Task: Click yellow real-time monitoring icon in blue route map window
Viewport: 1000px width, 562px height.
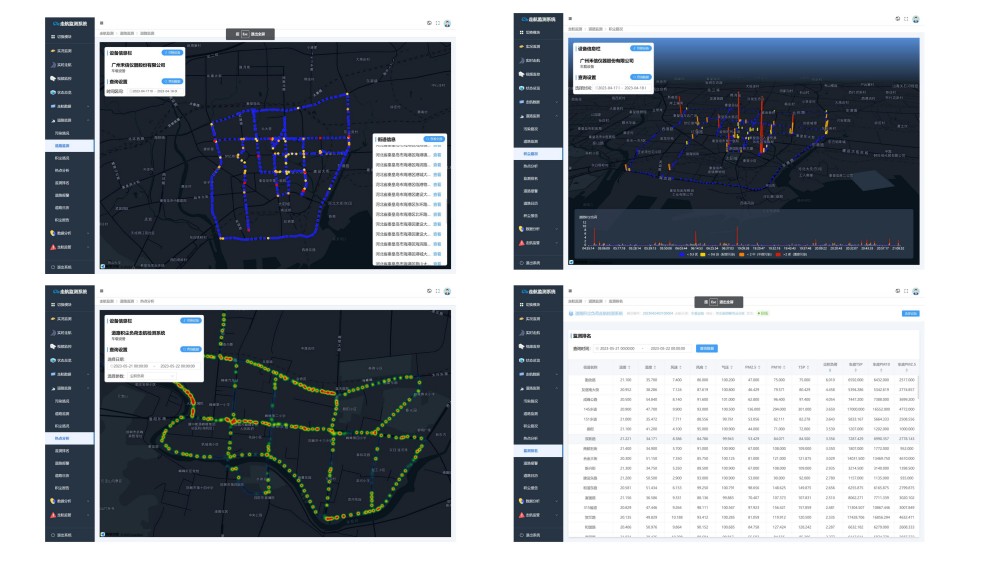Action: pyautogui.click(x=53, y=50)
